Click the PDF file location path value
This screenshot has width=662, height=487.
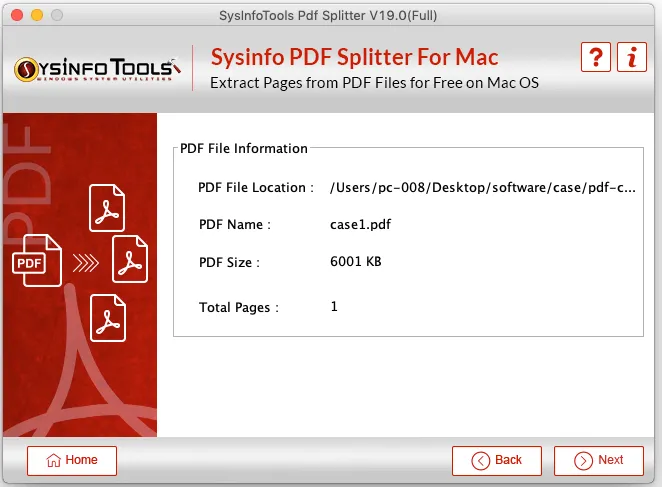(x=483, y=188)
